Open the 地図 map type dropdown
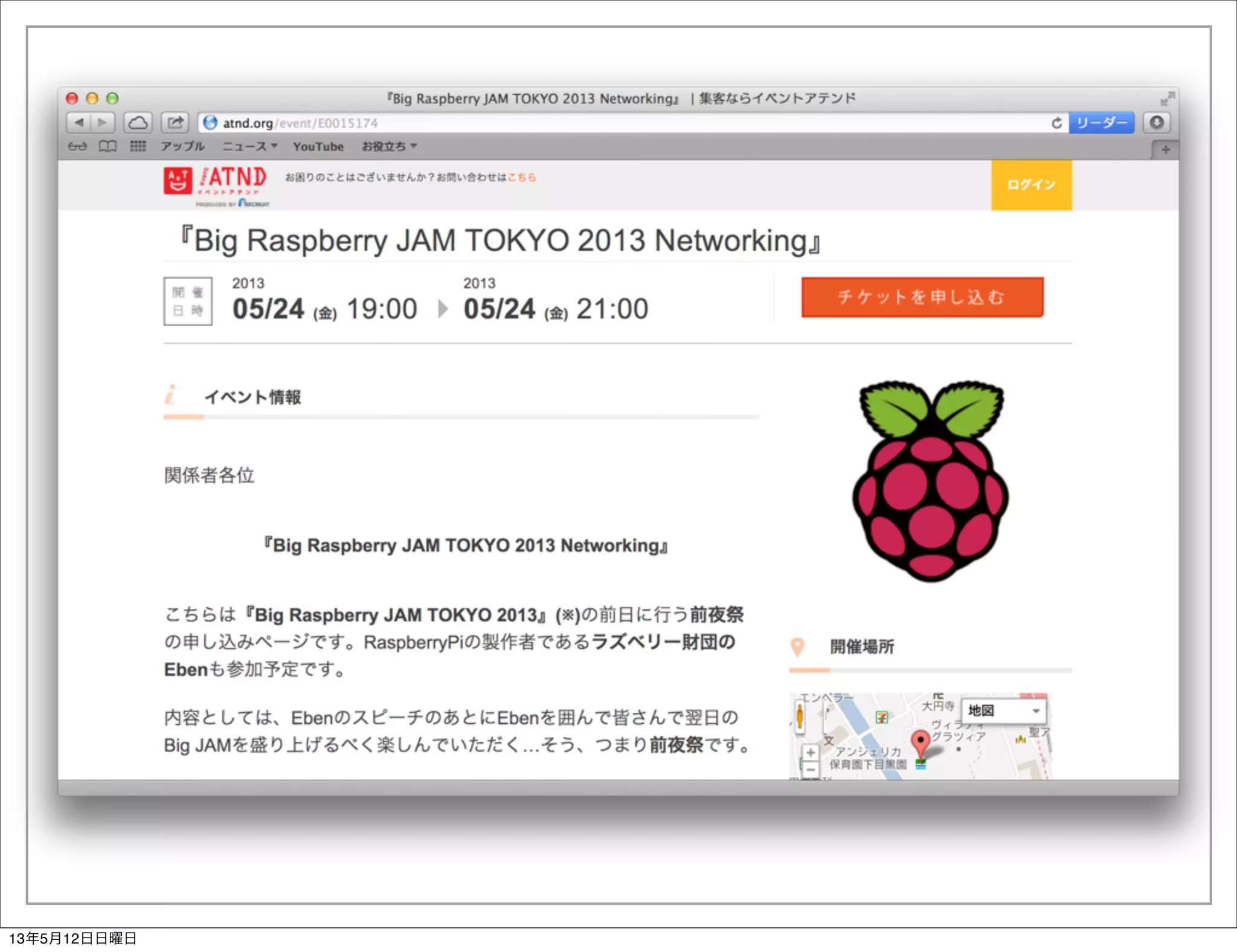 [1004, 710]
